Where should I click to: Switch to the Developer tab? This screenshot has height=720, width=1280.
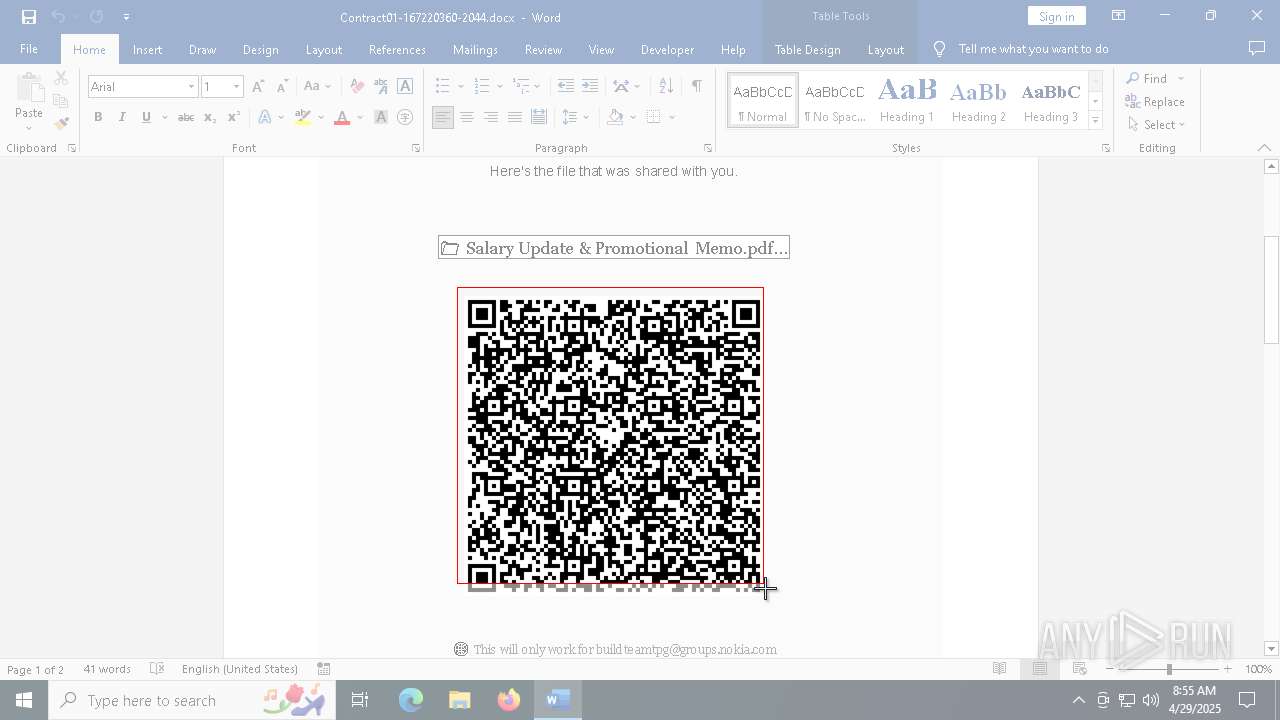coord(667,49)
